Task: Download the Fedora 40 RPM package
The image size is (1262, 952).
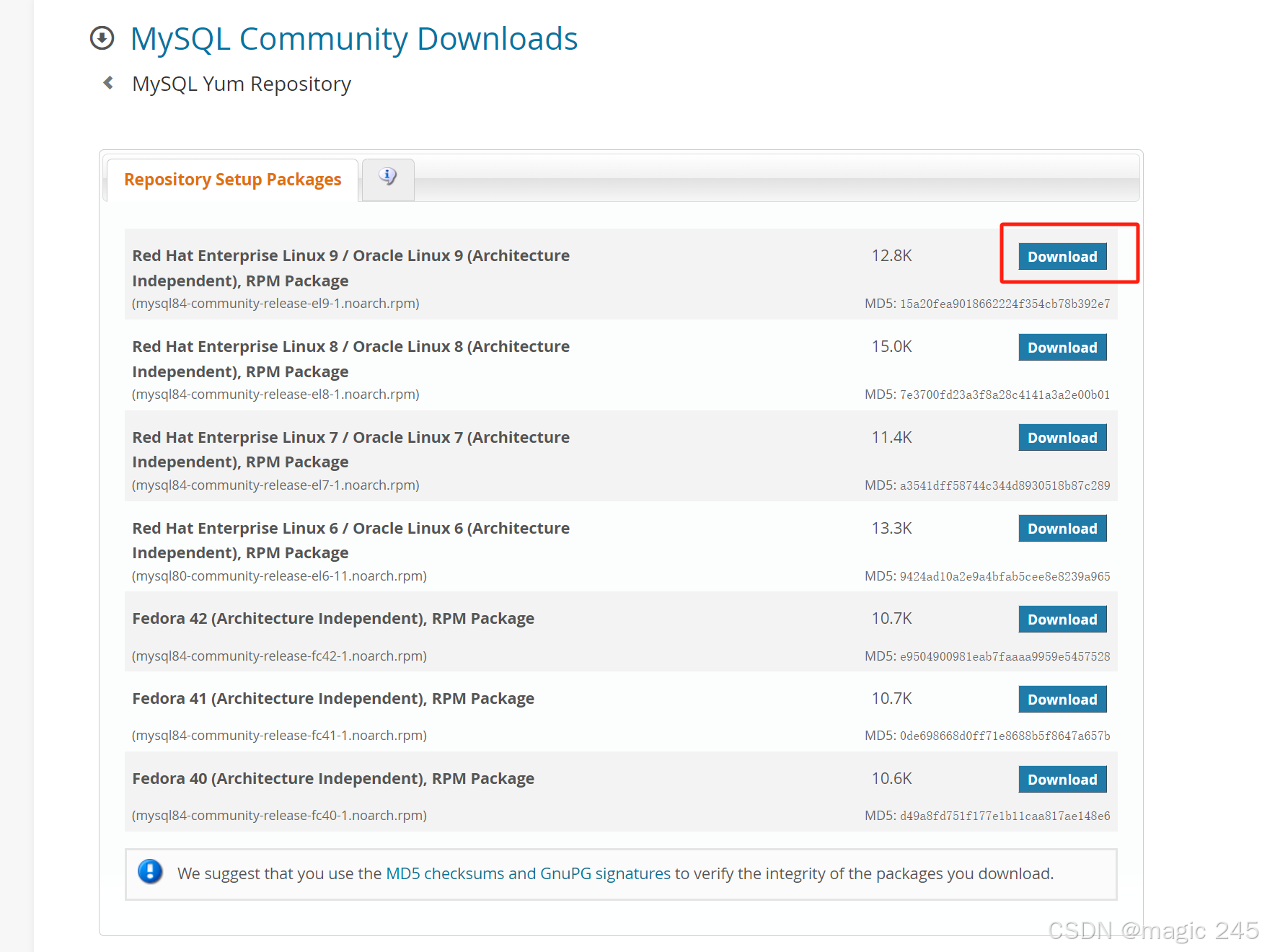Action: point(1062,780)
